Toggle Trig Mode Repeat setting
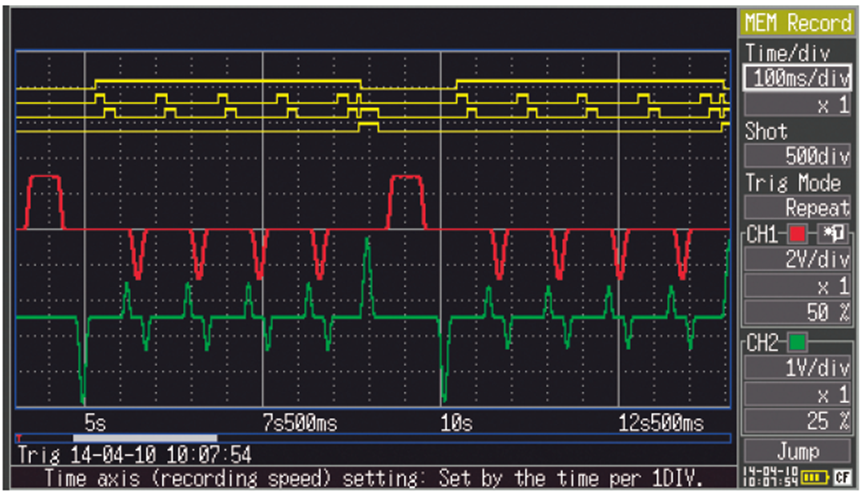This screenshot has height=493, width=863. tap(797, 209)
